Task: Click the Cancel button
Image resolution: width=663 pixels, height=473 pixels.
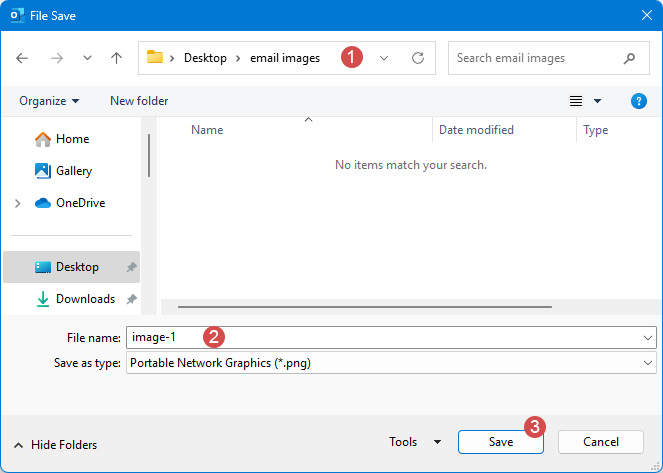Action: pyautogui.click(x=600, y=442)
